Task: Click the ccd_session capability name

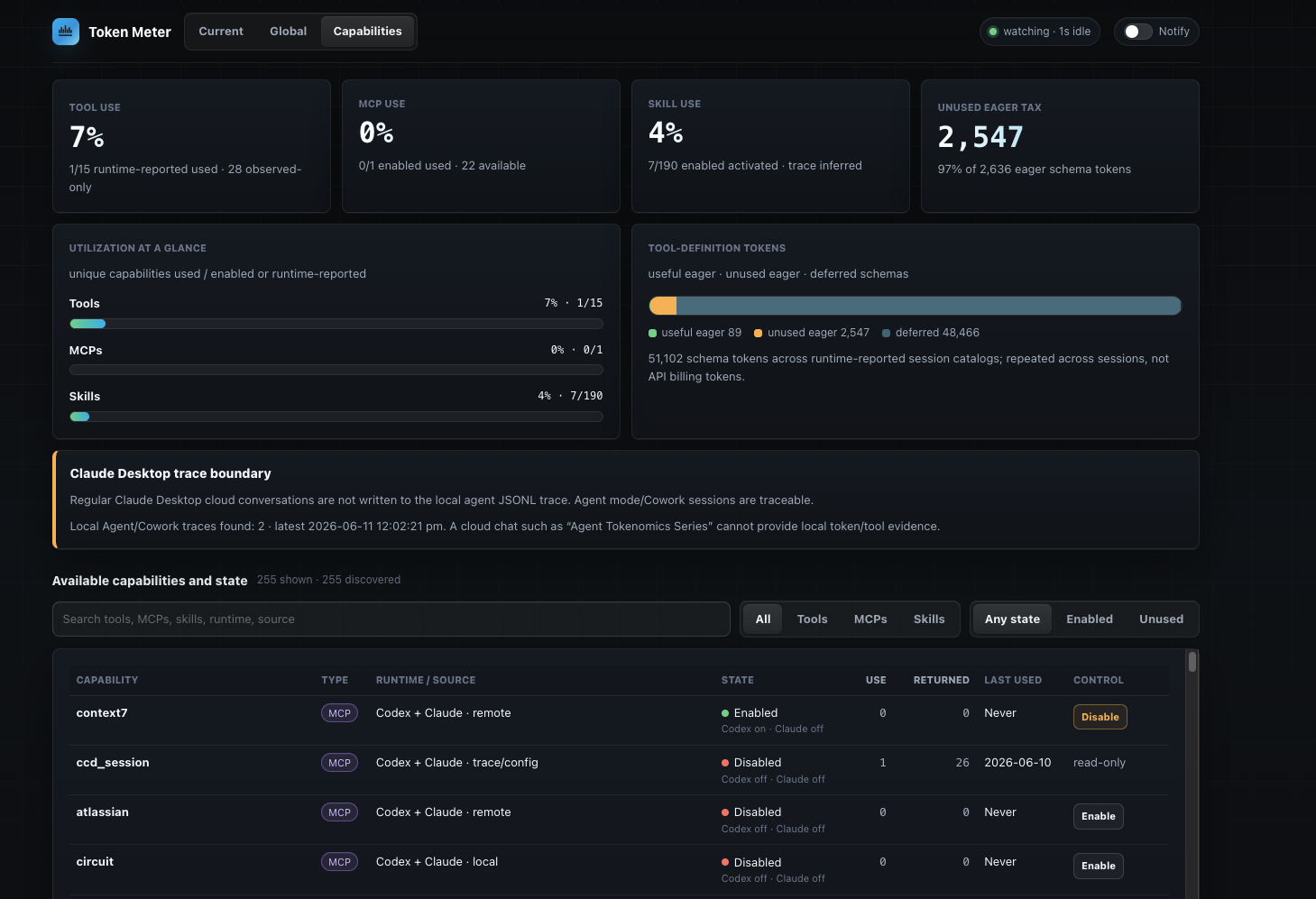Action: (x=113, y=762)
